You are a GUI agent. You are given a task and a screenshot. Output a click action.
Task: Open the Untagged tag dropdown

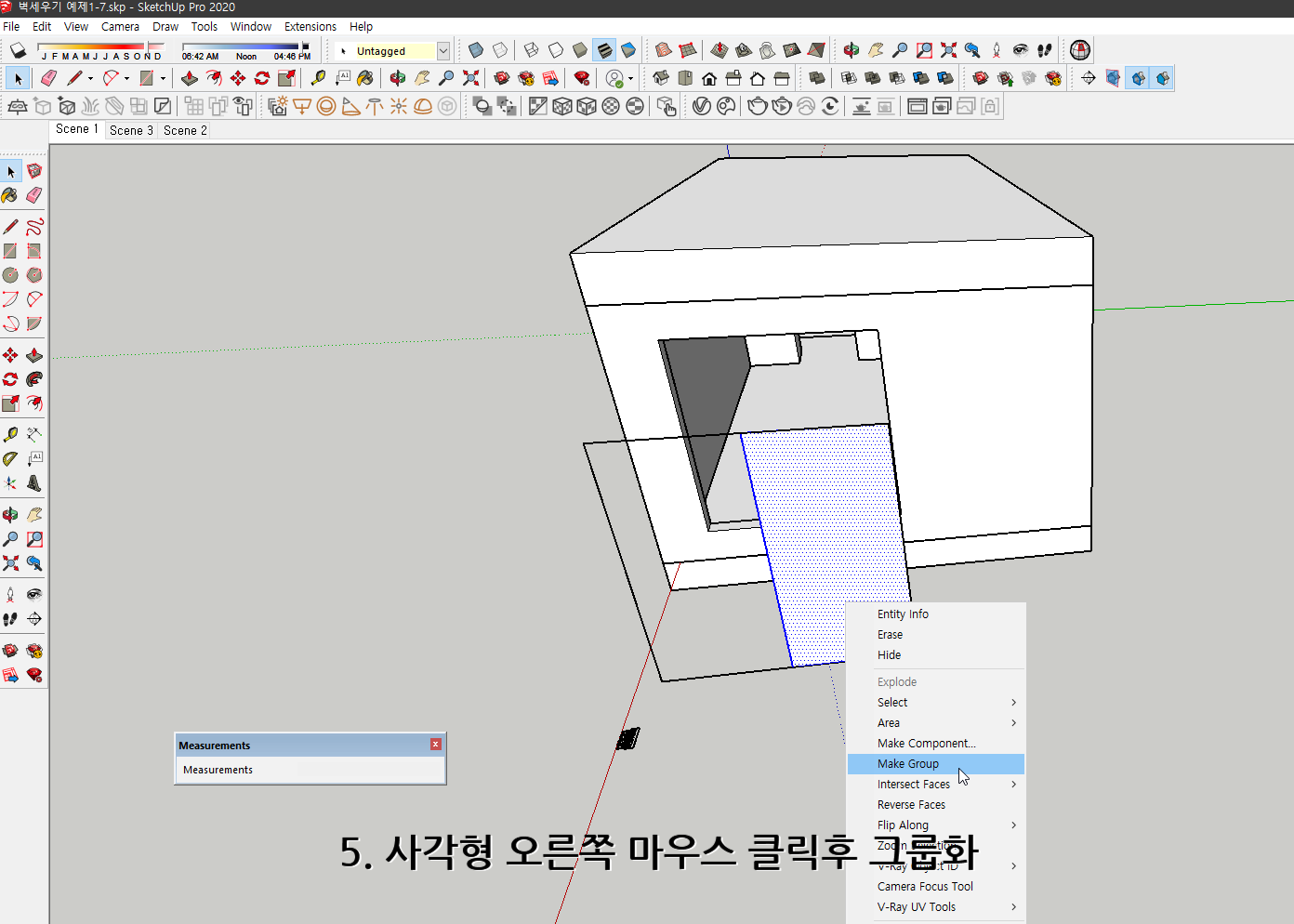[443, 50]
